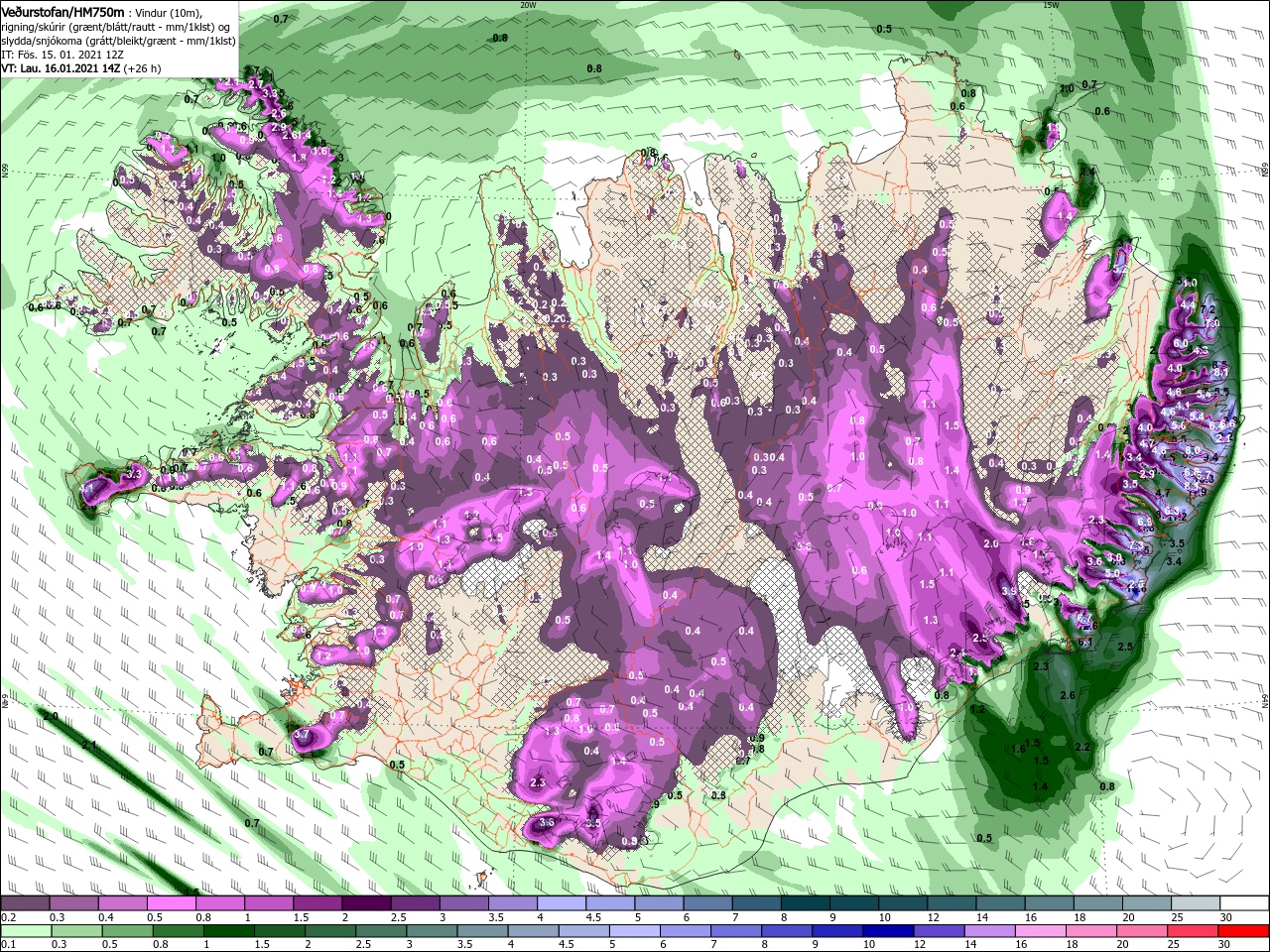Pick the palest green 0.1–0.3 rain swatch
This screenshot has height=952, width=1270.
25,931
